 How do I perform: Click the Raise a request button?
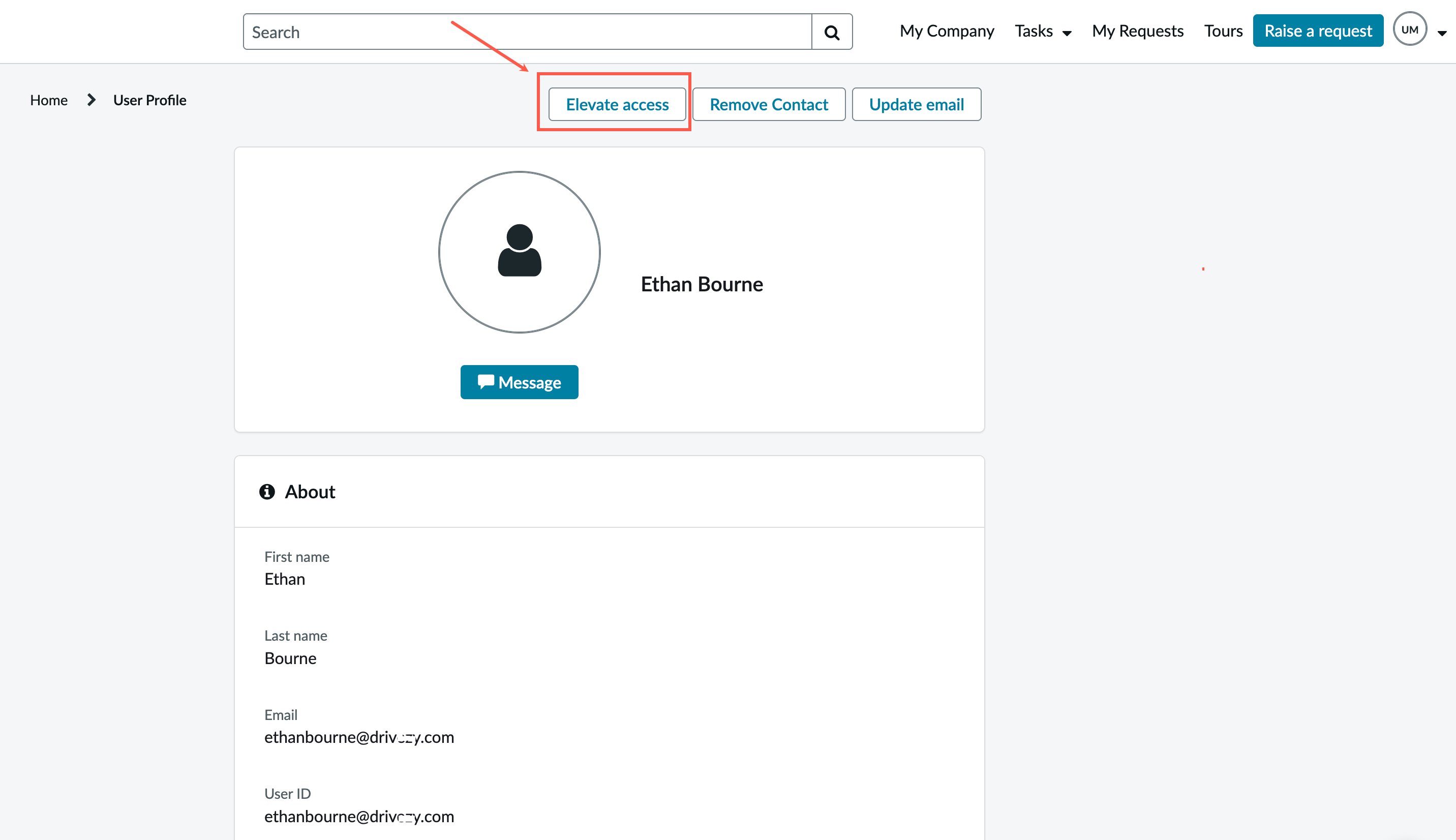1318,31
